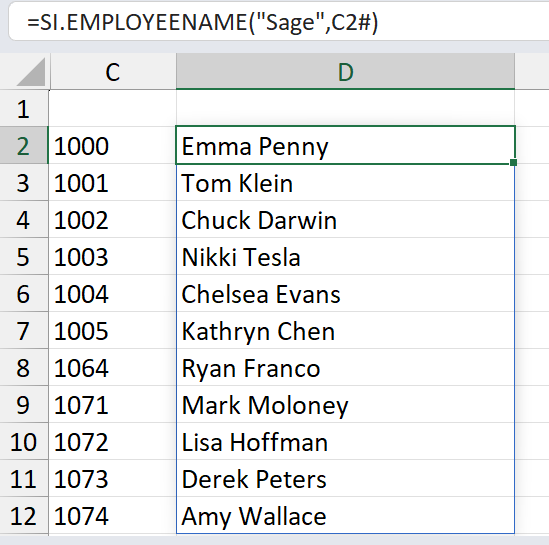549x545 pixels.
Task: Select row 2 header
Action: [x=24, y=145]
